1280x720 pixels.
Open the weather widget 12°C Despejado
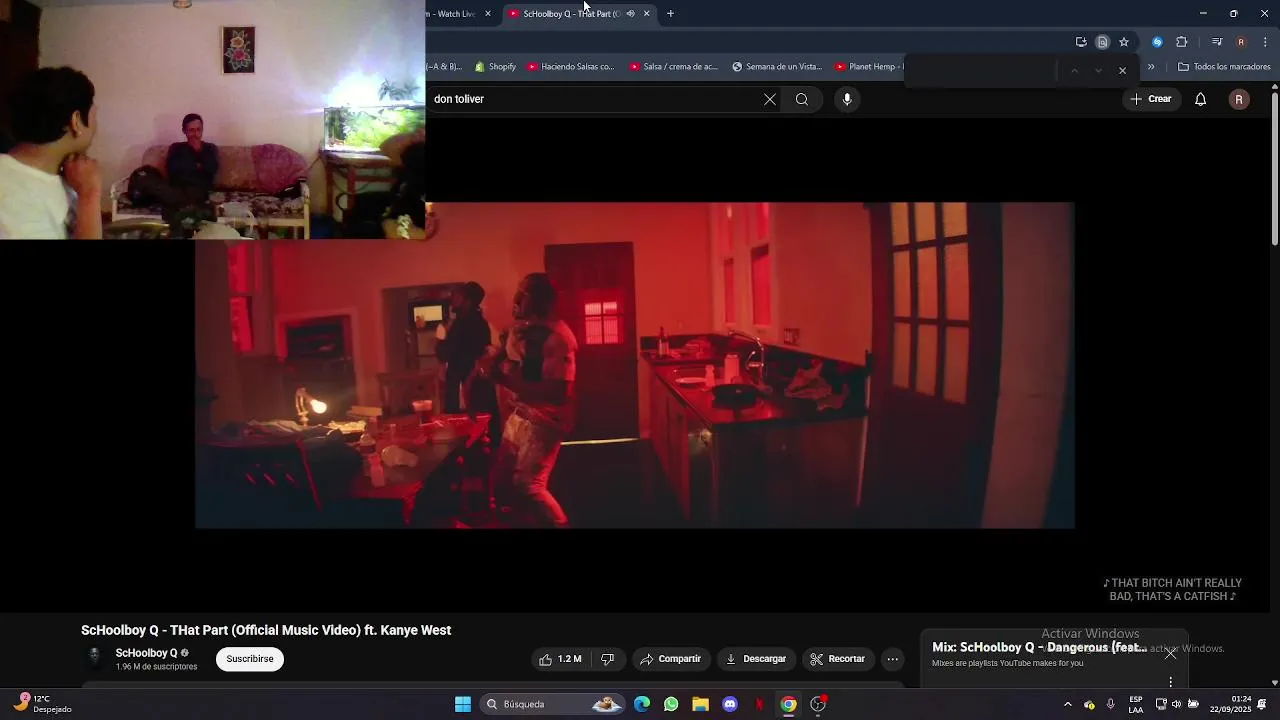pyautogui.click(x=44, y=704)
